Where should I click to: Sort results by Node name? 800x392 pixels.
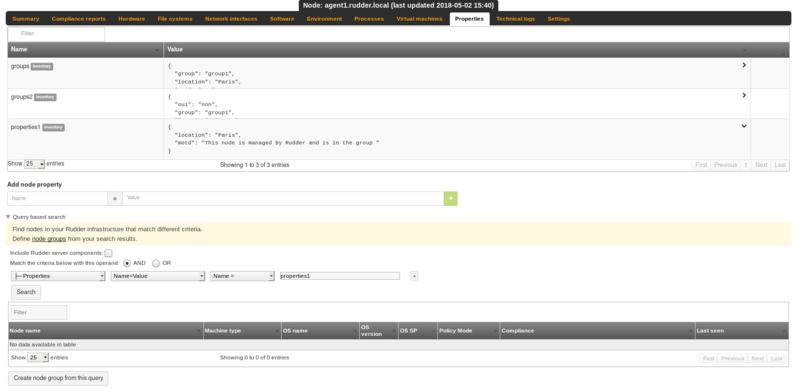point(106,331)
